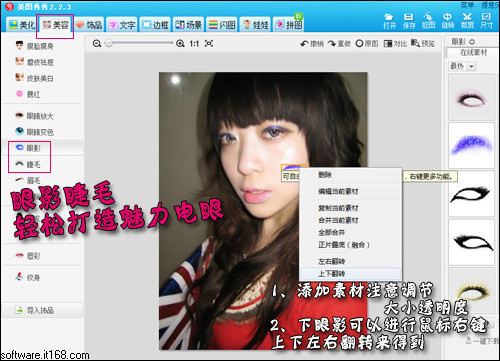Image resolution: width=500 pixels, height=361 pixels.
Task: Open the 文字 text tab
Action: [122, 25]
